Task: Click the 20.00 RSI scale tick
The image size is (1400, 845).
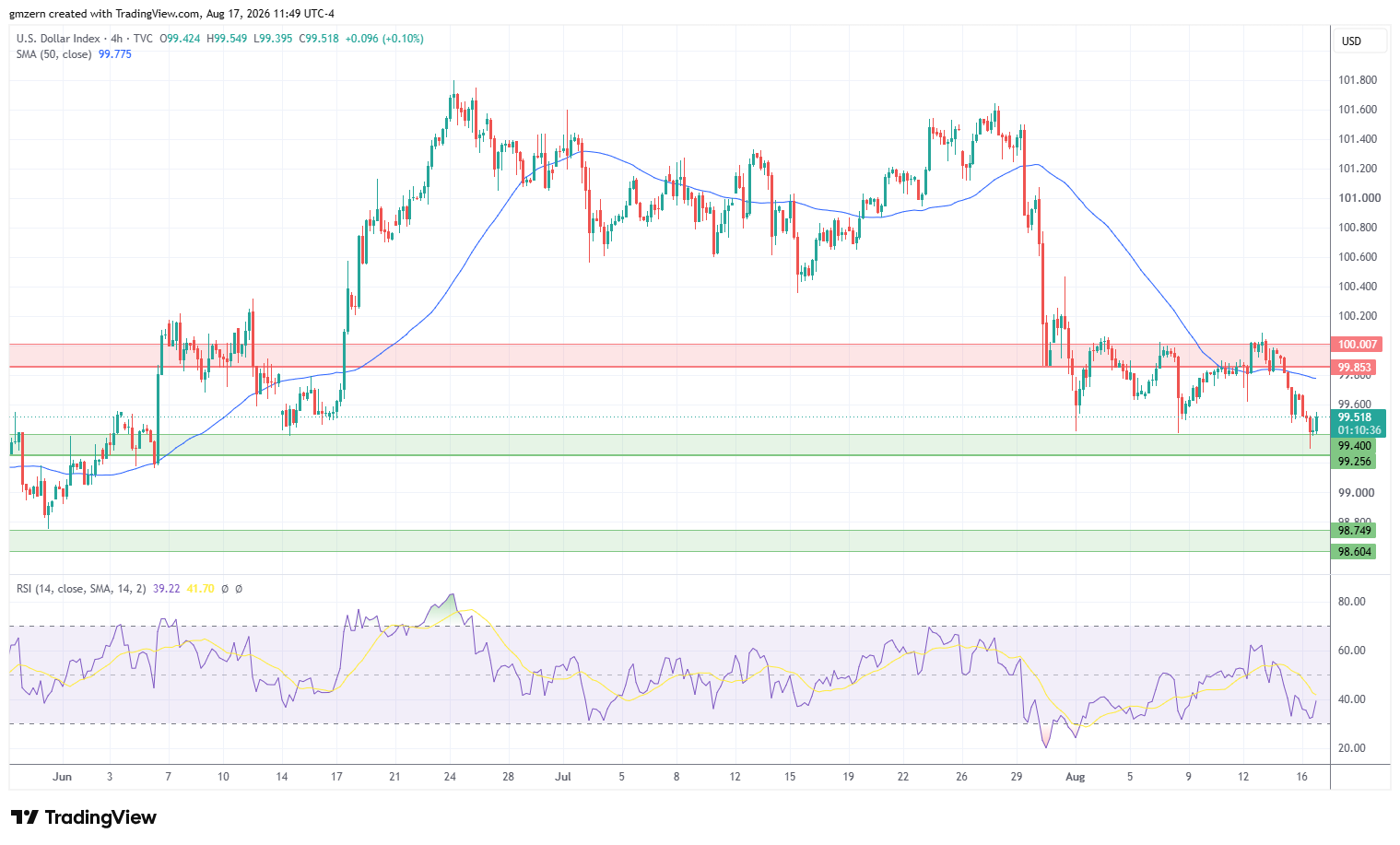Action: (1352, 748)
